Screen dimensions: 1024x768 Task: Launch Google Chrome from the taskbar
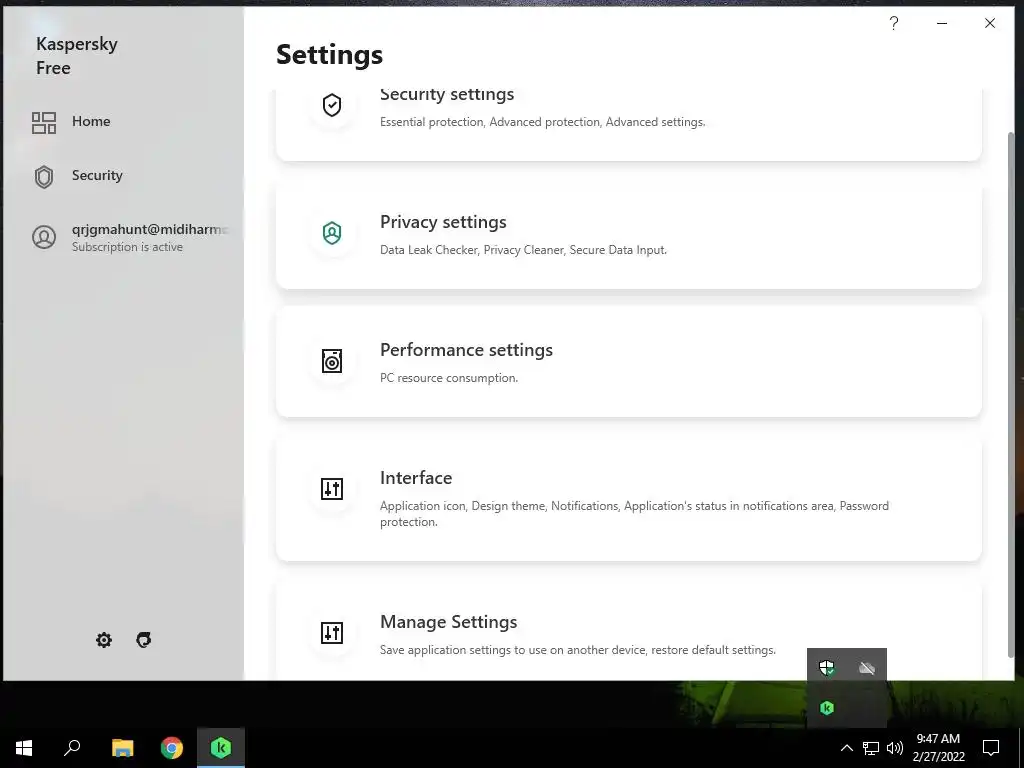coord(172,748)
